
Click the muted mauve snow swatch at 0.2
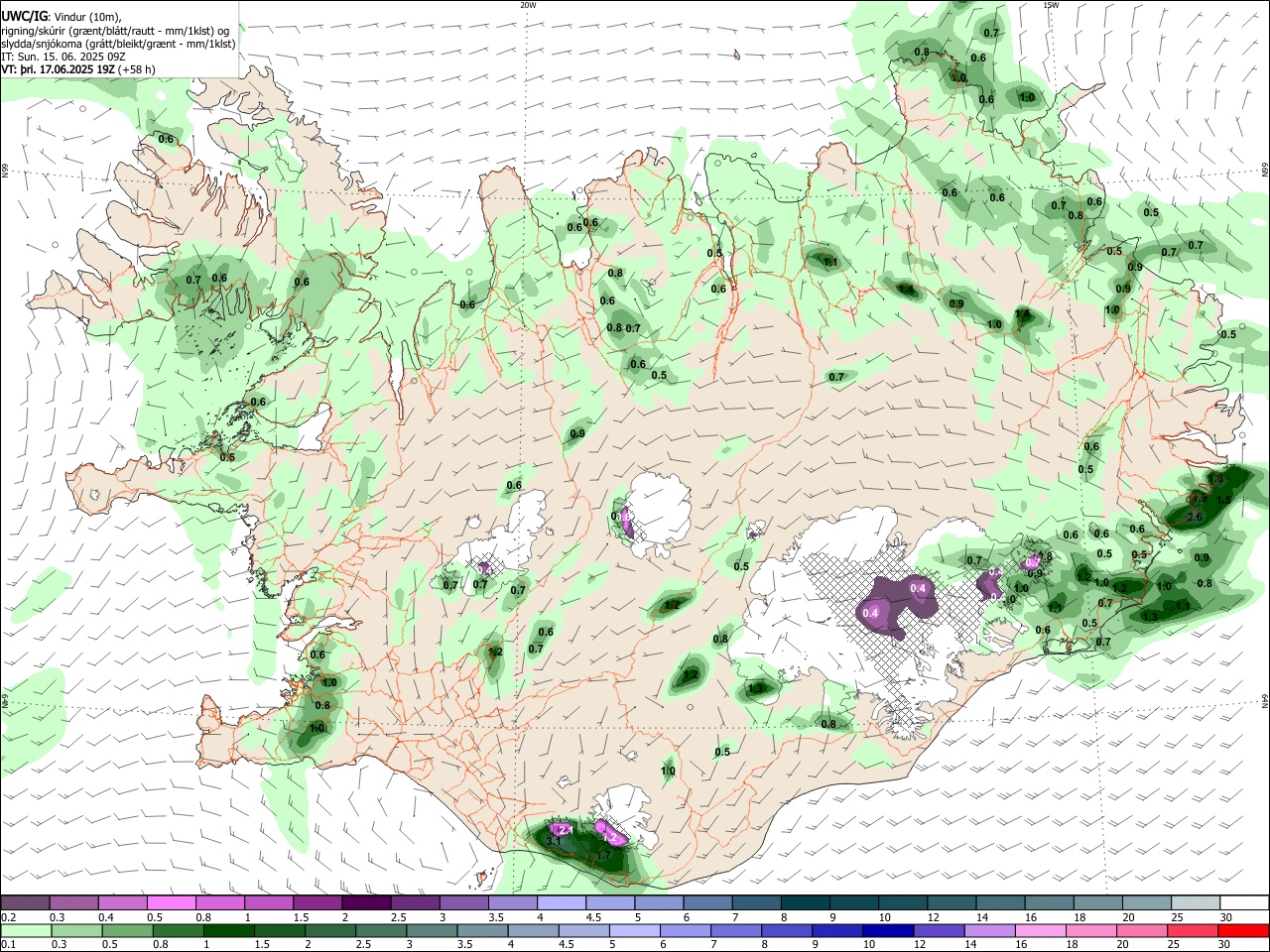point(26,902)
